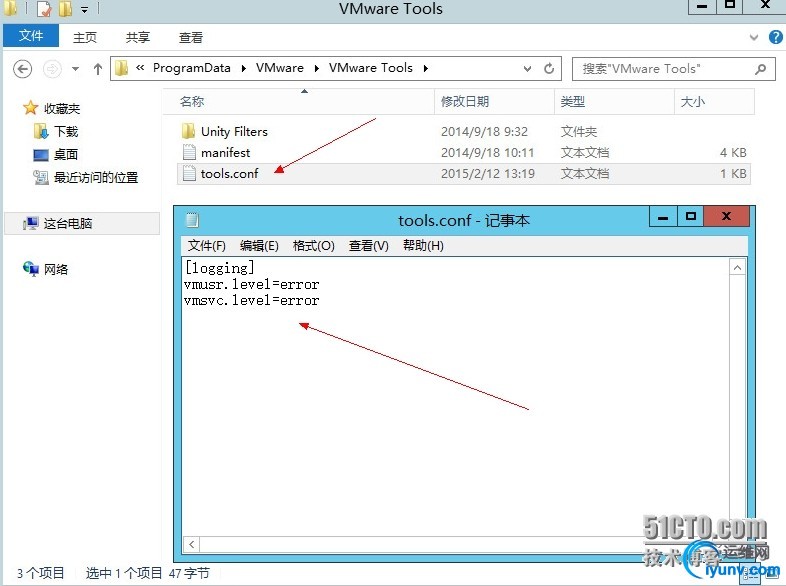Expand the chevron after VMware Tools in path

pos(426,69)
